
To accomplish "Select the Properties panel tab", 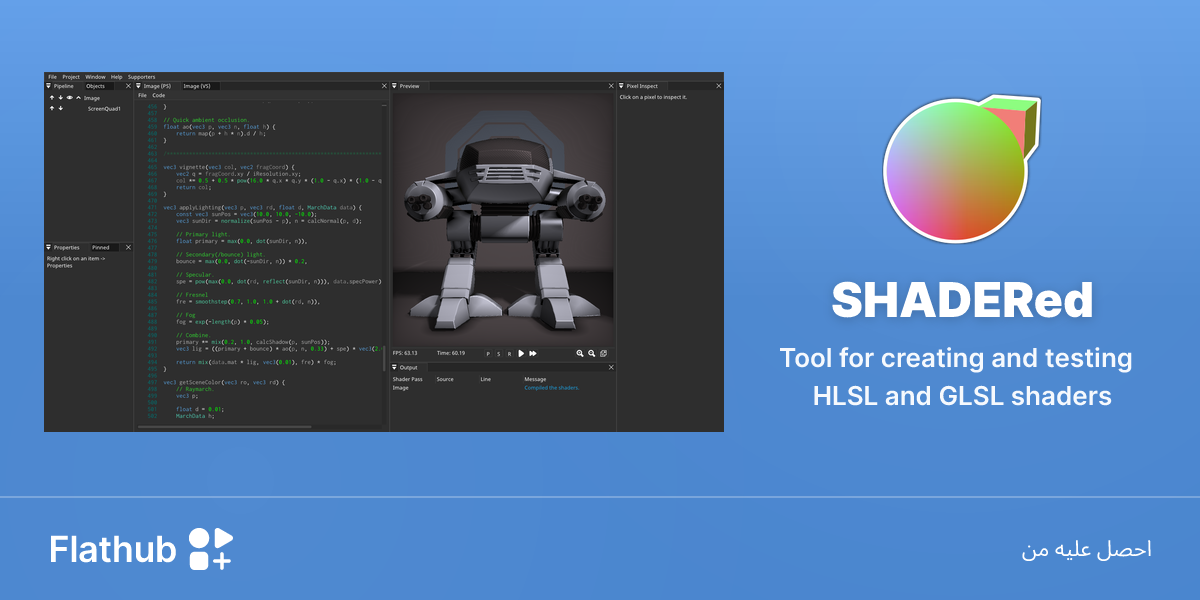I will click(67, 247).
